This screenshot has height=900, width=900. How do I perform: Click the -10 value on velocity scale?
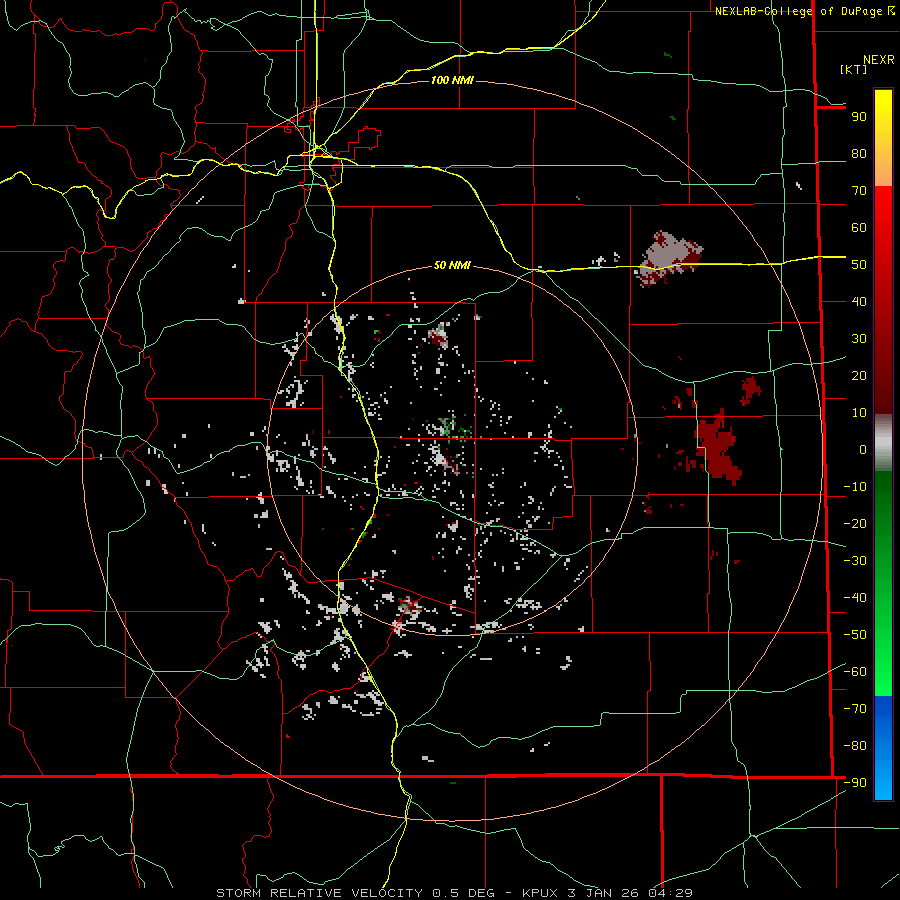coord(855,487)
